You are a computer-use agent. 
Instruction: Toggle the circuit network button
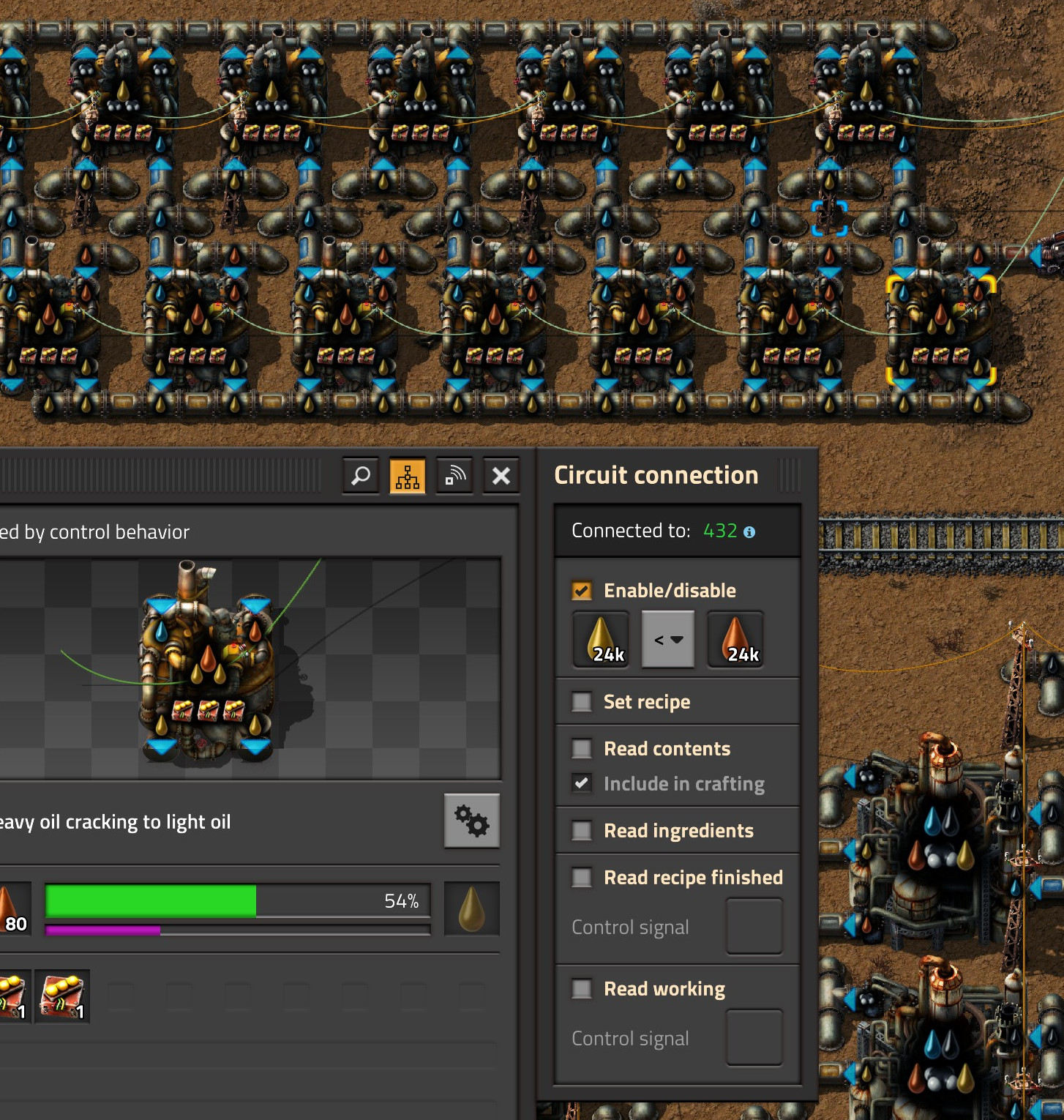coord(408,476)
